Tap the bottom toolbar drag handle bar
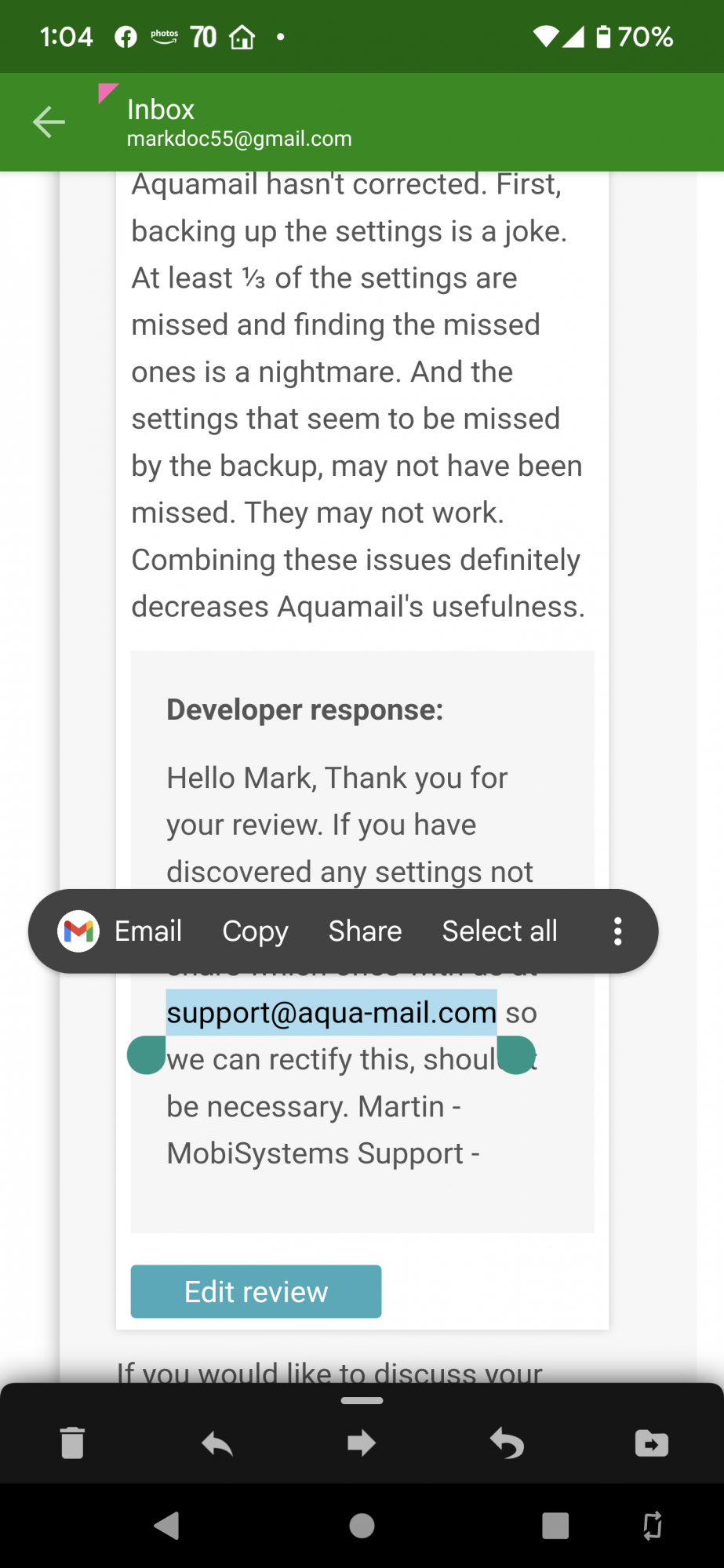This screenshot has width=724, height=1568. pyautogui.click(x=362, y=1400)
